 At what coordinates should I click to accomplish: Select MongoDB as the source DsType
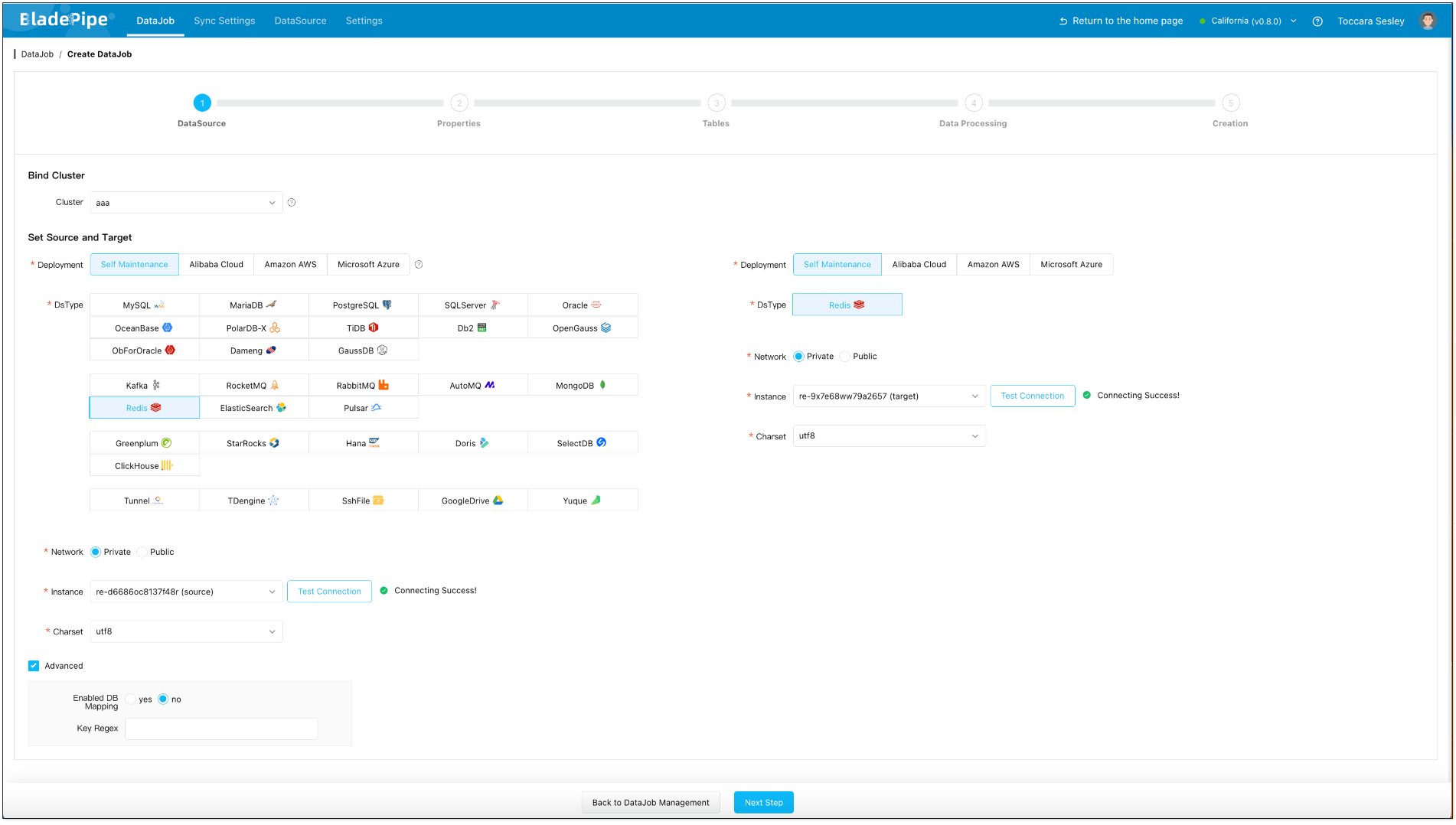582,386
